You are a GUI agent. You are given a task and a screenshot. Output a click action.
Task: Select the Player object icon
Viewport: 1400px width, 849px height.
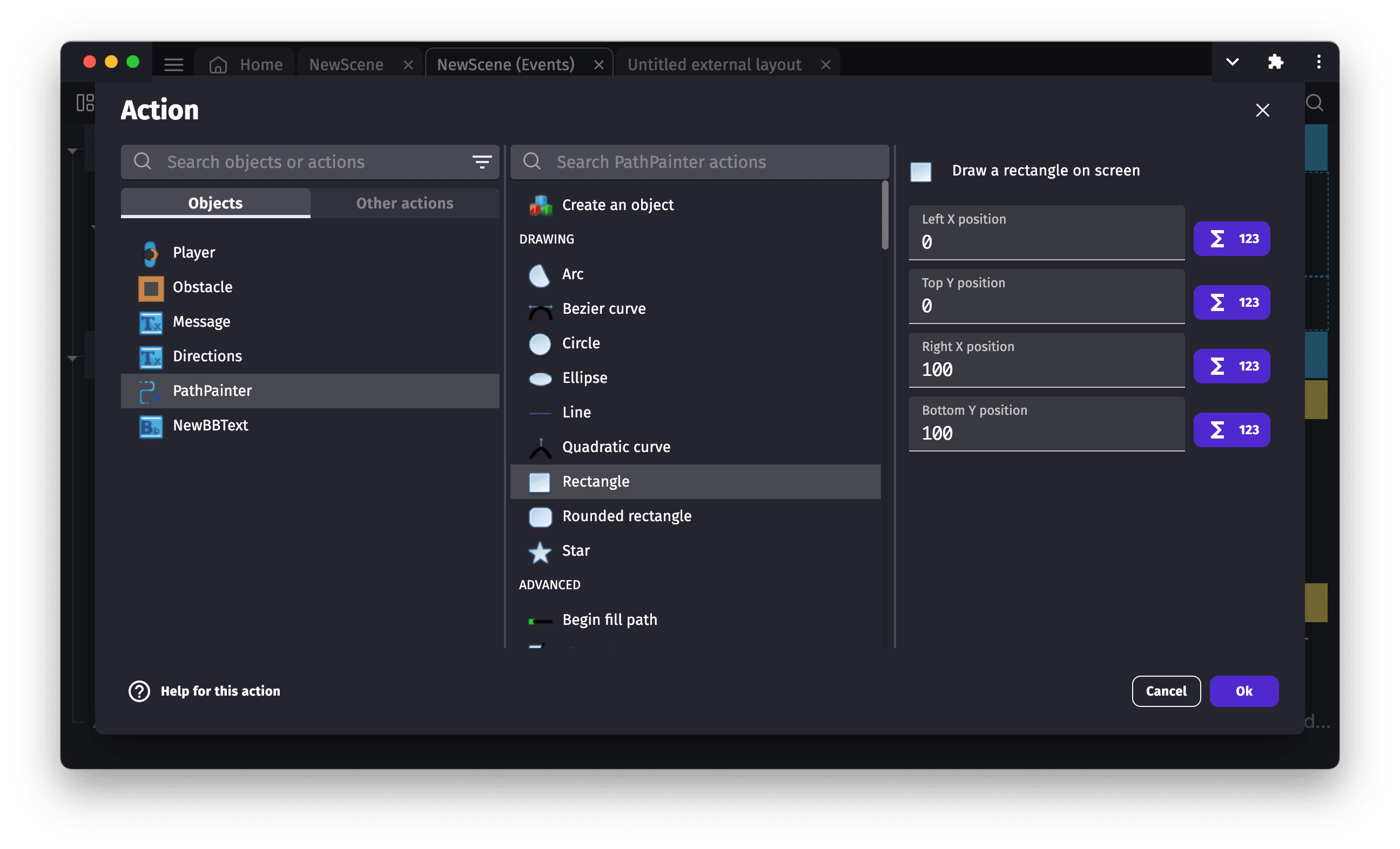click(x=151, y=253)
